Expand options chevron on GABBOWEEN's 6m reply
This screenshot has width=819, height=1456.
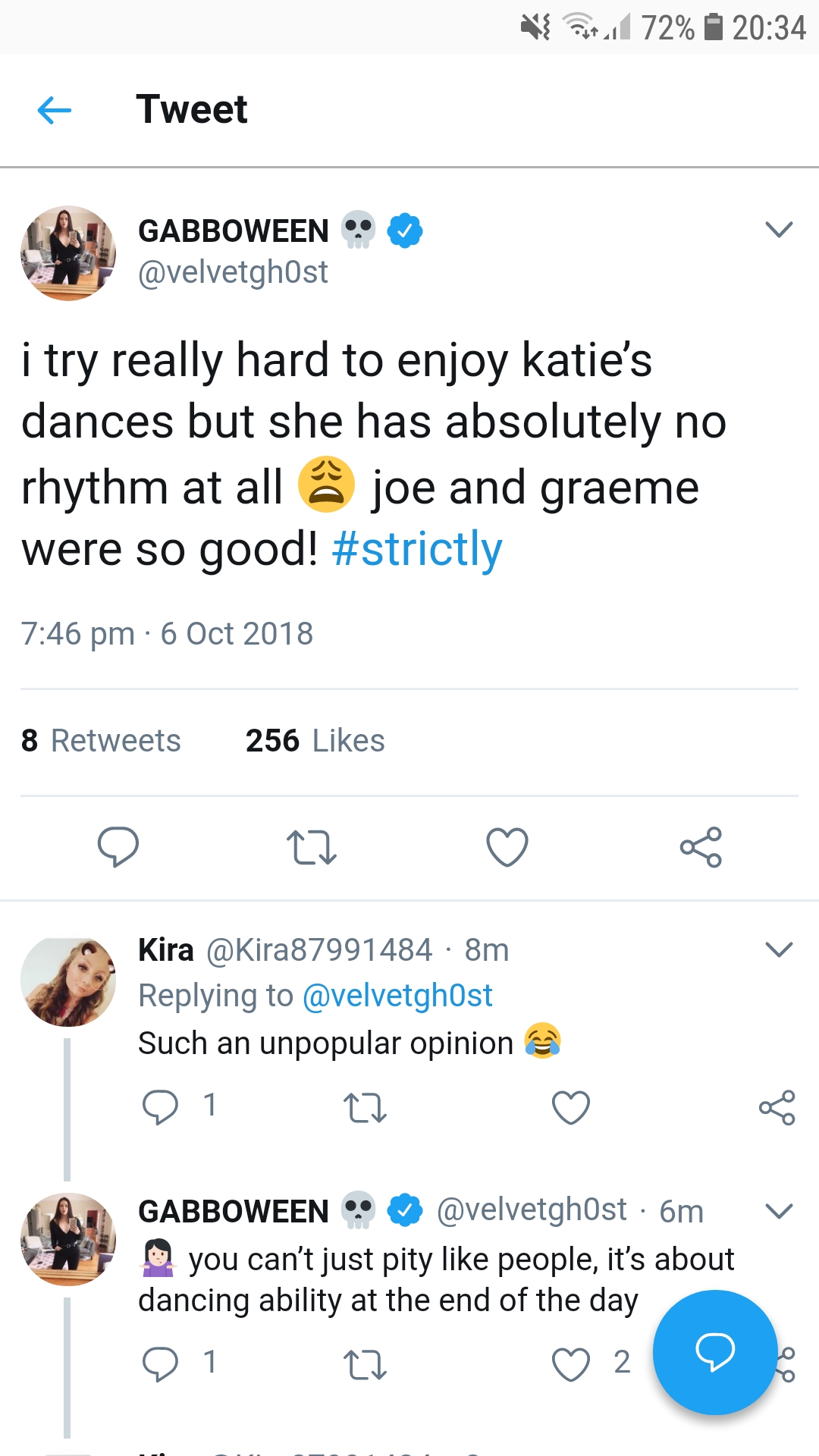pos(779,1211)
